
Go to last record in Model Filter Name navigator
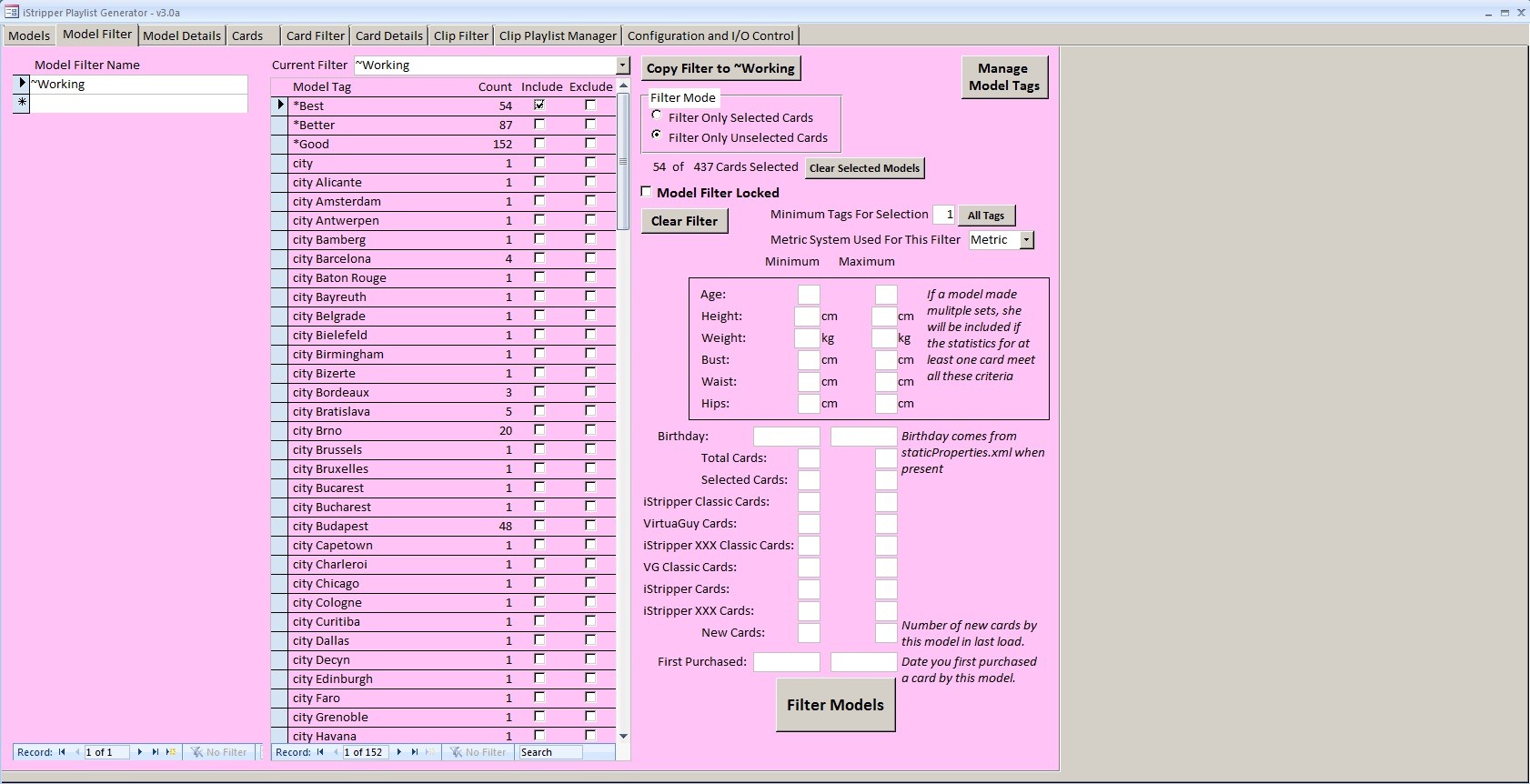156,752
